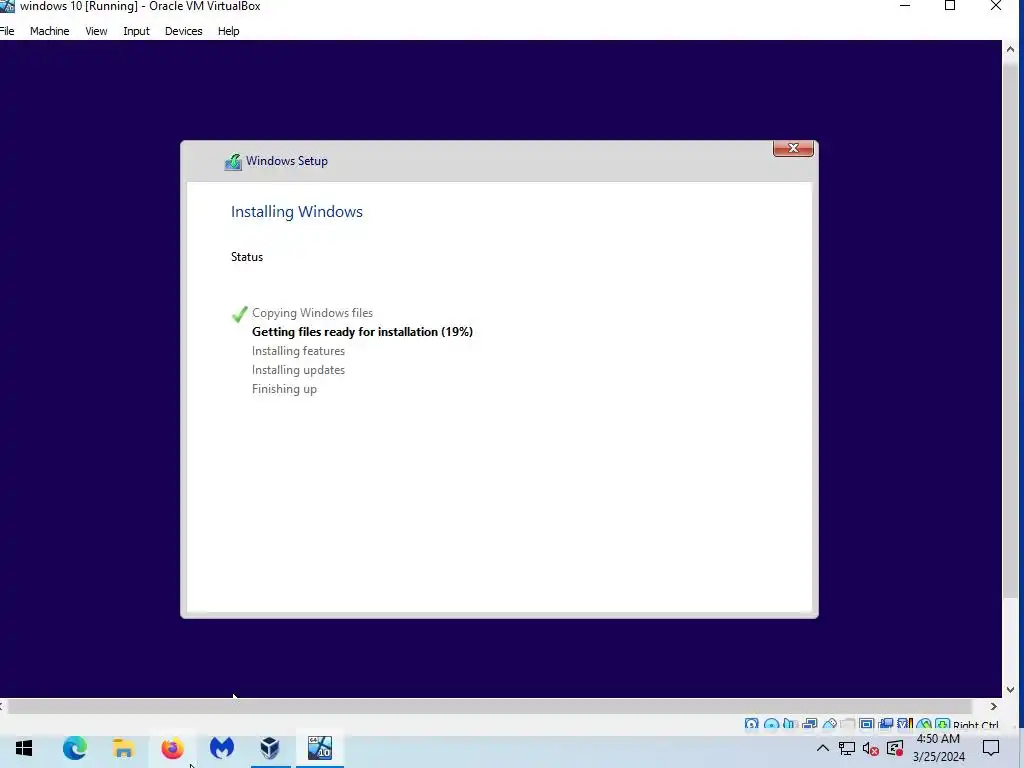
Task: Click the 'Installing Windows' heading
Action: click(296, 212)
